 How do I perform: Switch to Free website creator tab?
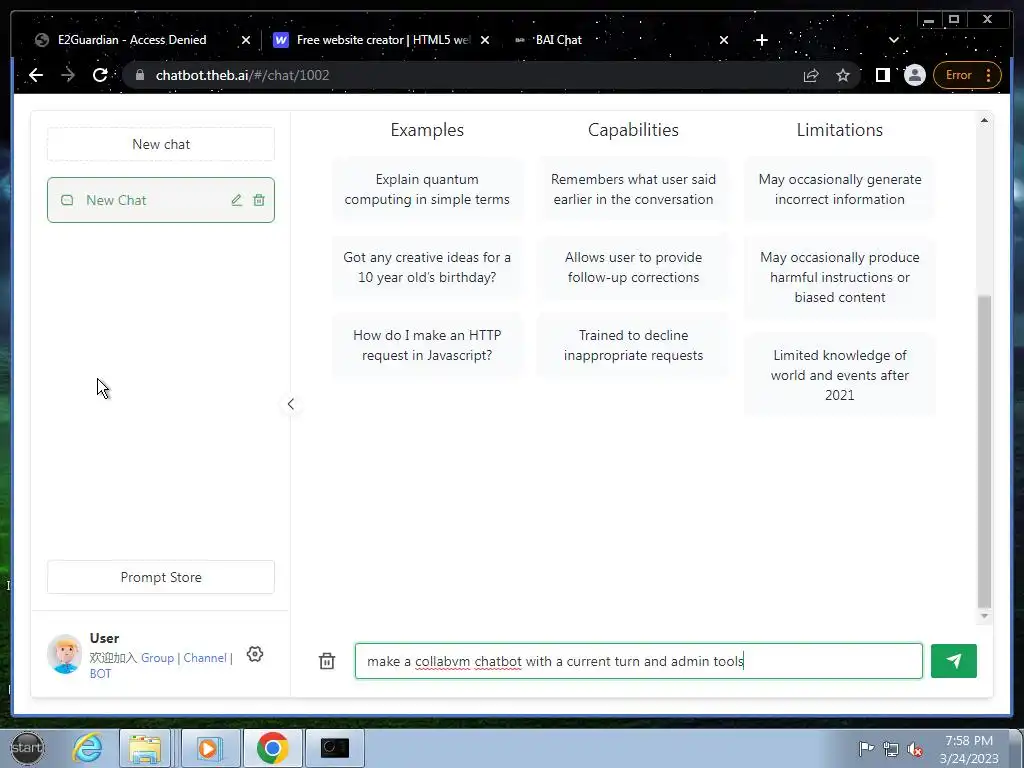tap(383, 40)
